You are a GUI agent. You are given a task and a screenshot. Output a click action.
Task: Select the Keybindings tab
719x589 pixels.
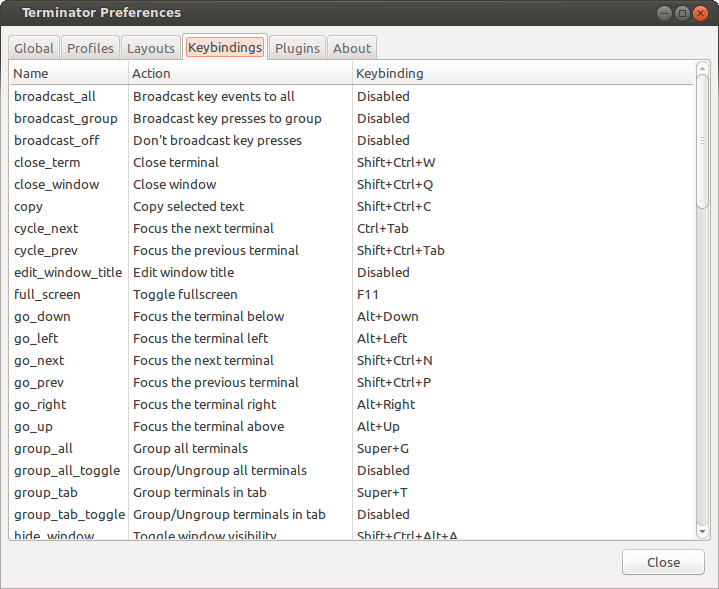click(225, 47)
